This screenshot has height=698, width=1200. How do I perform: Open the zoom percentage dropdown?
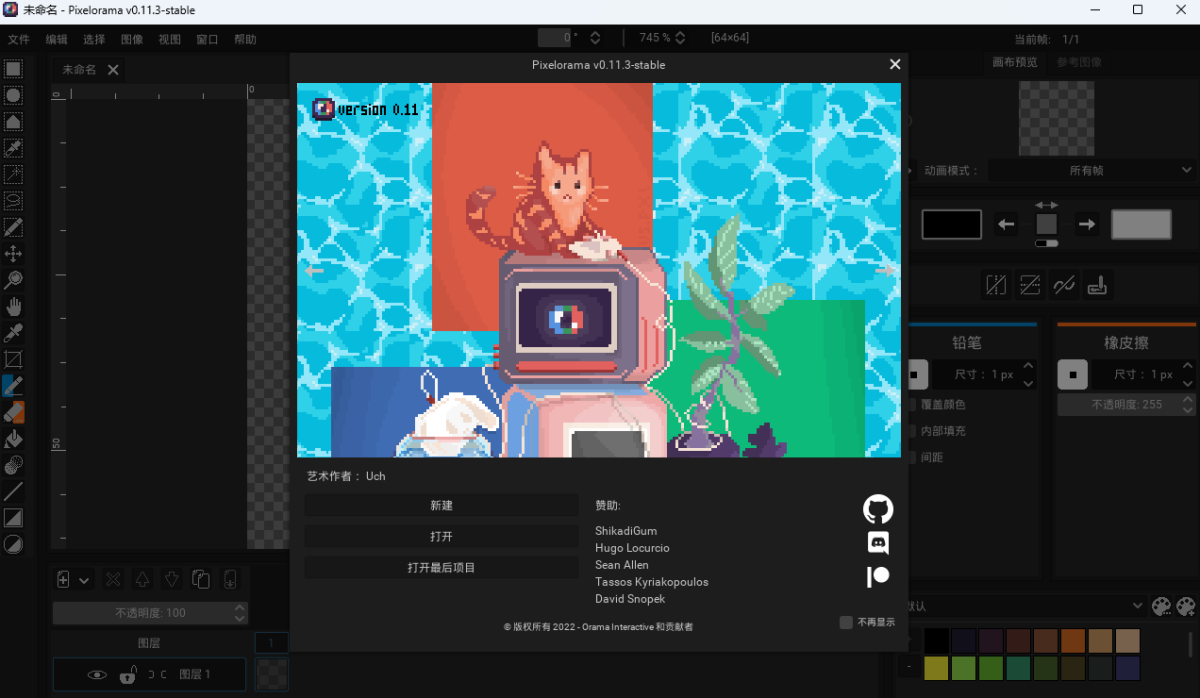point(680,37)
